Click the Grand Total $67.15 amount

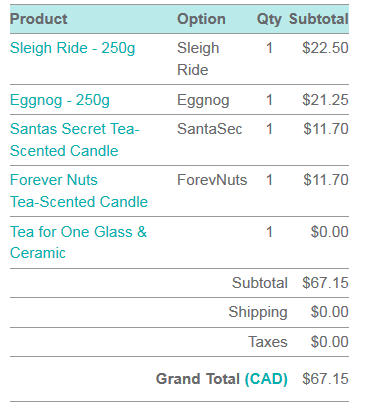(325, 379)
